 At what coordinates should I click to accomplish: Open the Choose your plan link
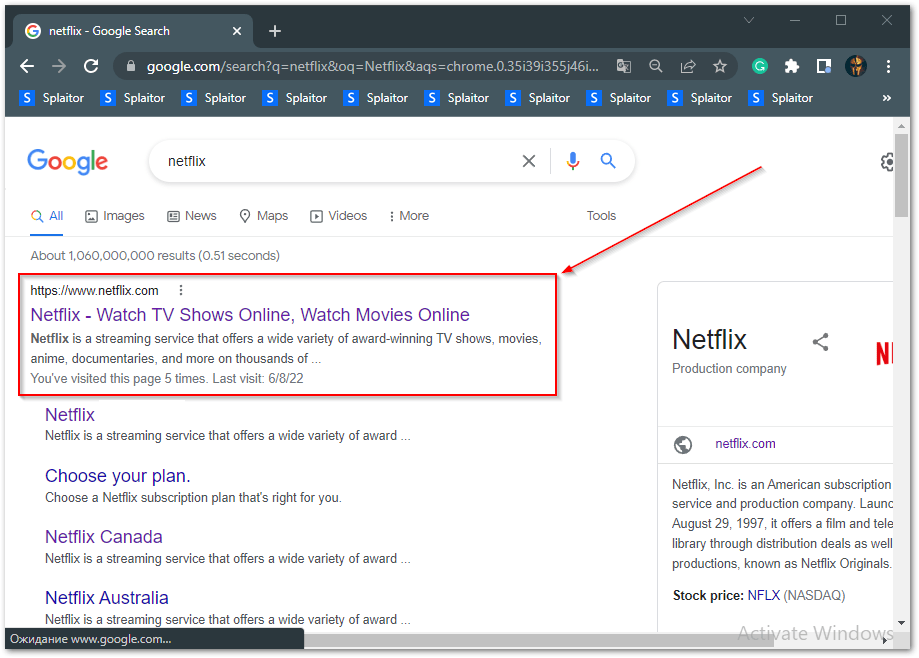coord(117,476)
